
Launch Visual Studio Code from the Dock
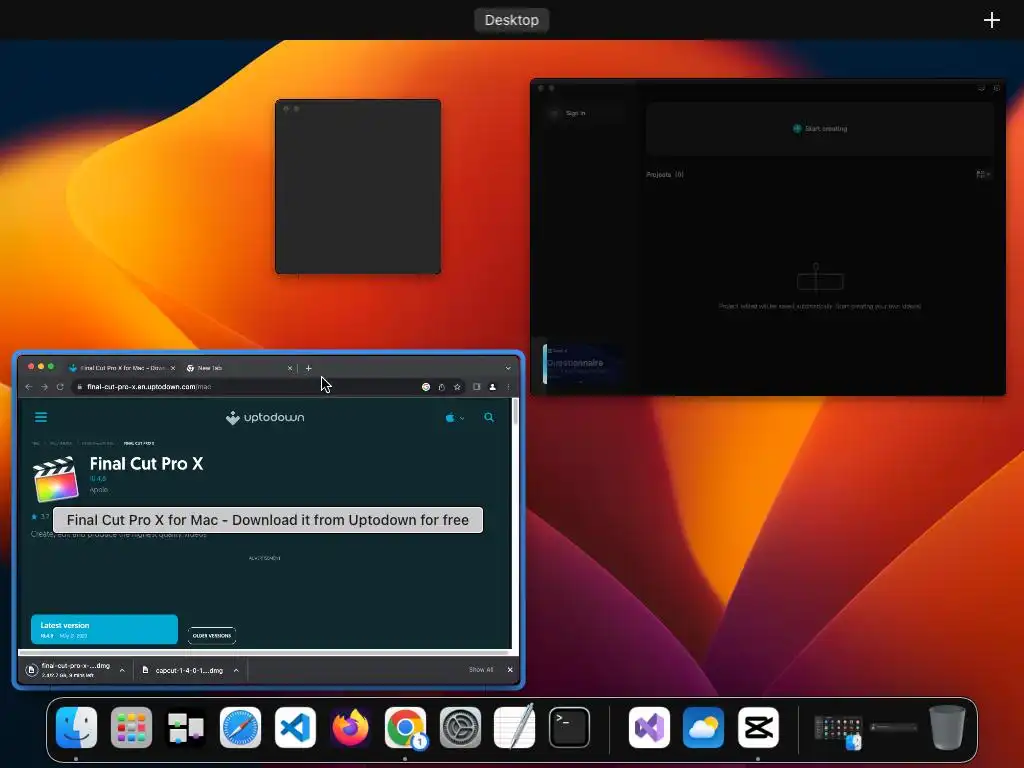click(295, 728)
